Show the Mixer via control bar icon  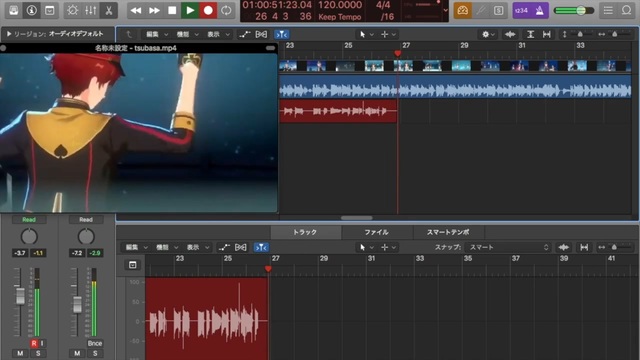click(91, 10)
